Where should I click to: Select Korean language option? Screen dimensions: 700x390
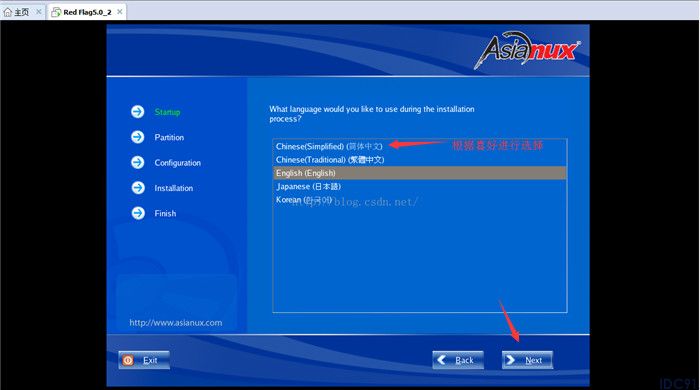(x=420, y=199)
